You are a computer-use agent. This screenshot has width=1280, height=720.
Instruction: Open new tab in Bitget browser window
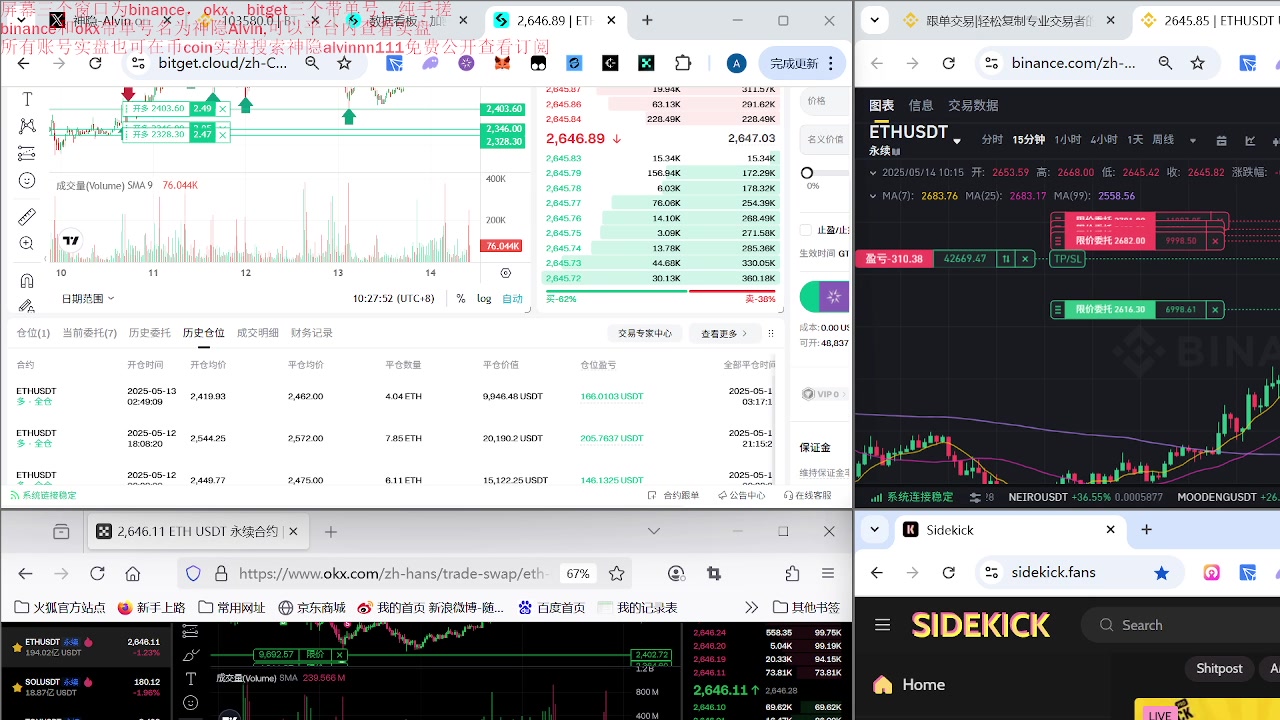(x=647, y=20)
